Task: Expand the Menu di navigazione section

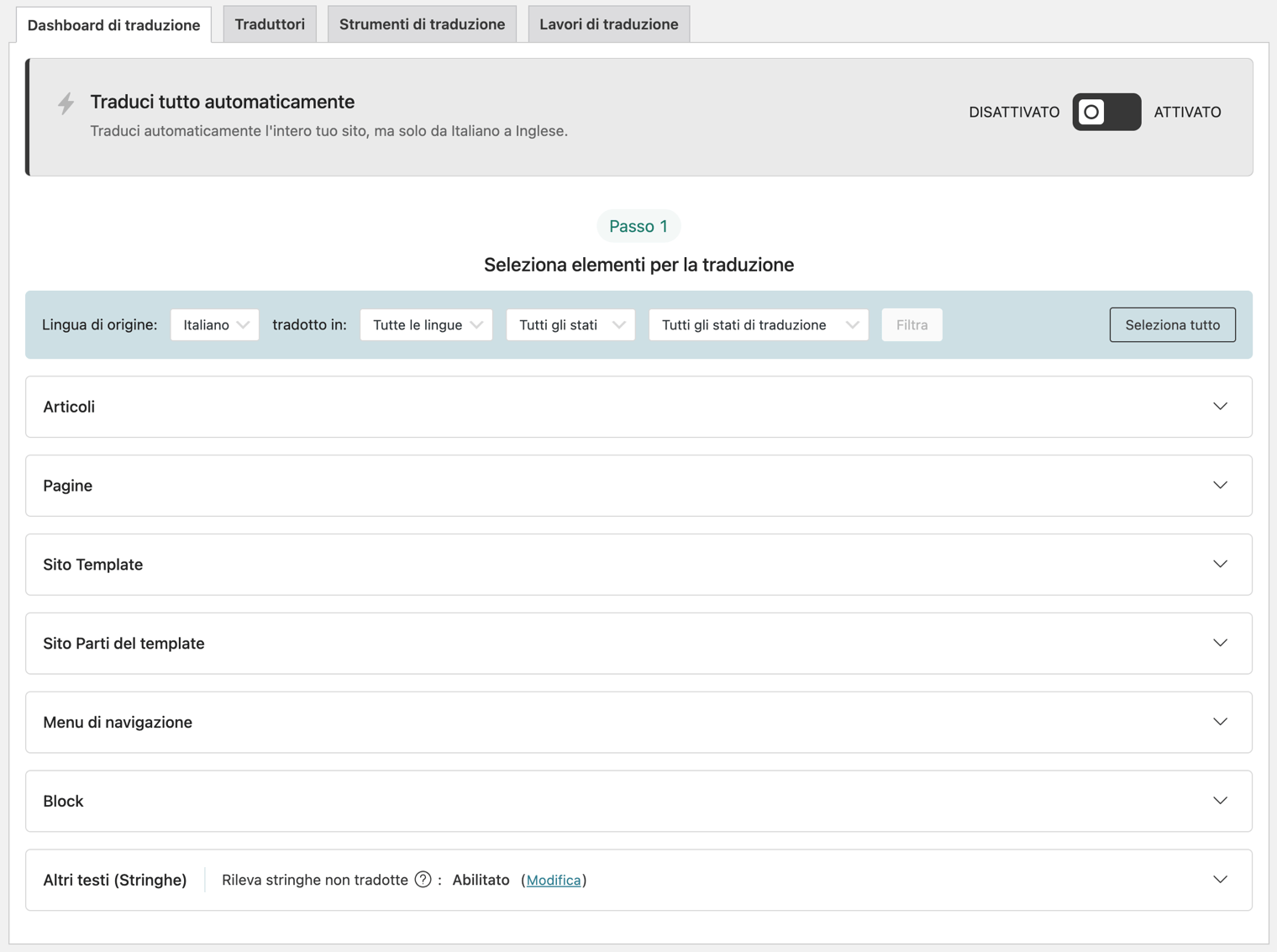Action: (x=1220, y=722)
